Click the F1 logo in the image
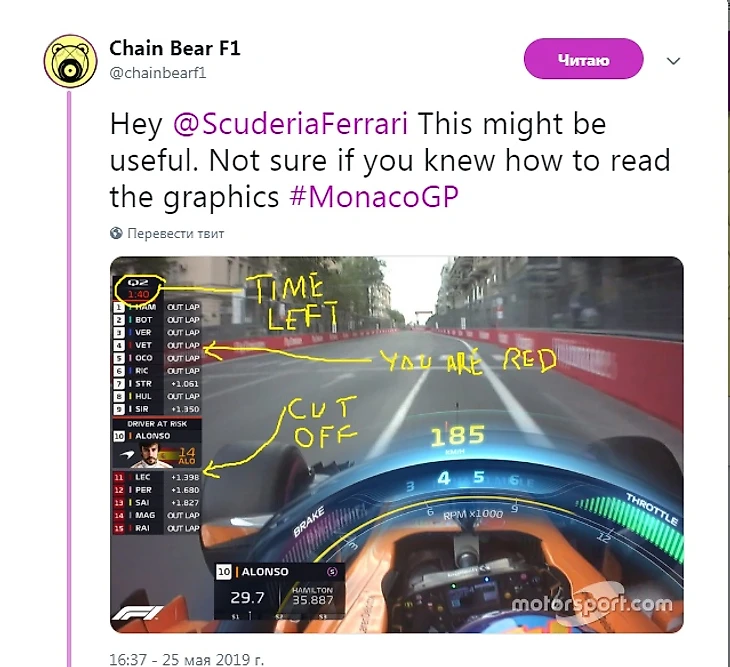Image resolution: width=730 pixels, height=667 pixels. 136,613
